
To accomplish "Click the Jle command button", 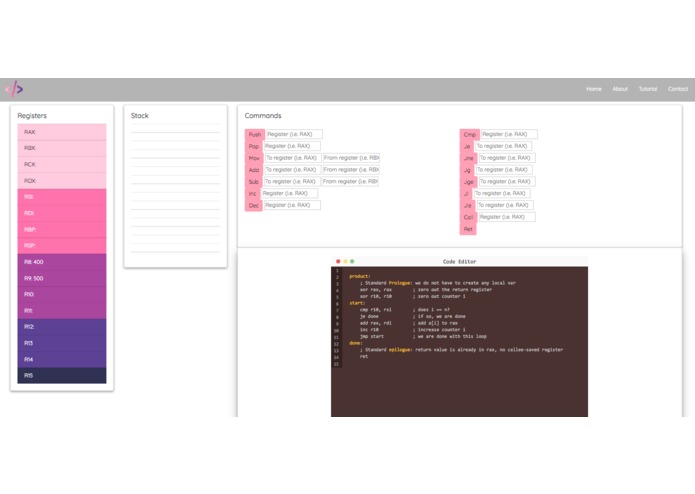I will coord(468,206).
